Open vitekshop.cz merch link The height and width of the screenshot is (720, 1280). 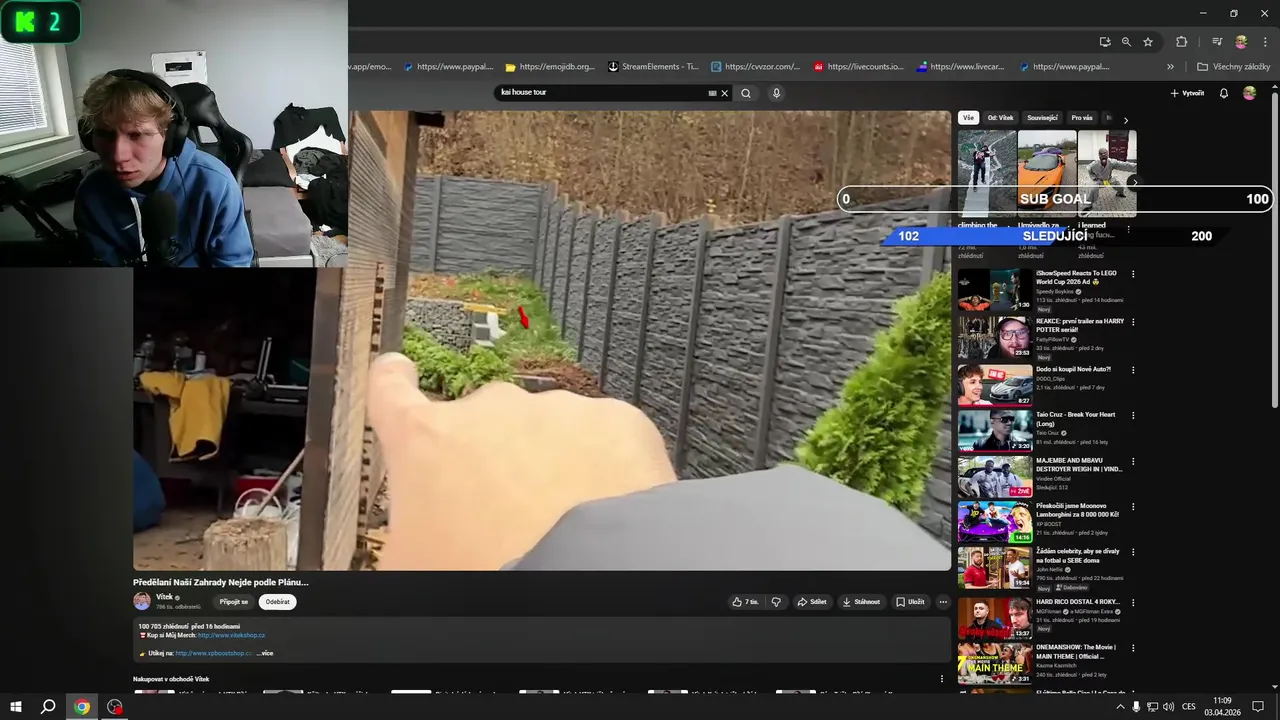(x=231, y=635)
